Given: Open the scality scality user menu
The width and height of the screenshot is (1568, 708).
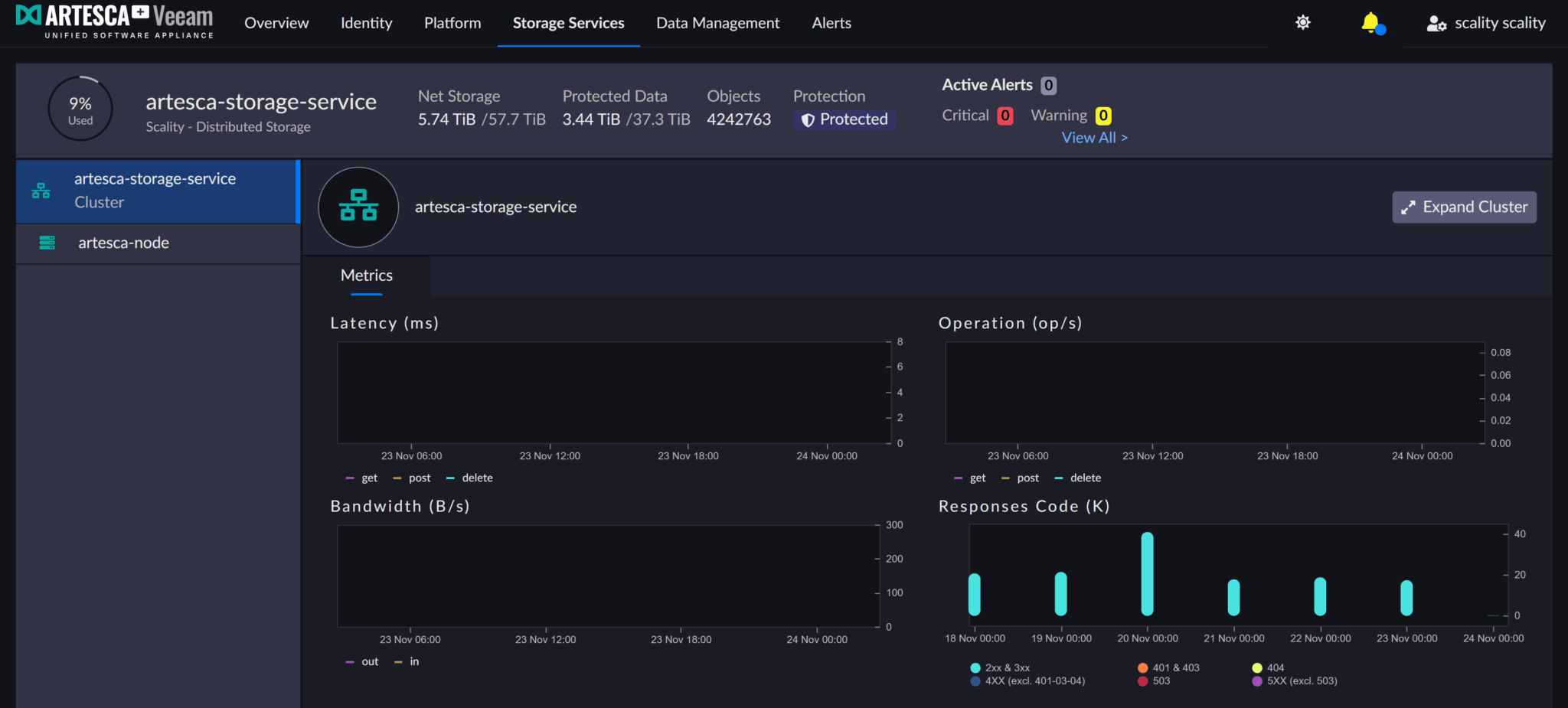Looking at the screenshot, I should [1499, 23].
